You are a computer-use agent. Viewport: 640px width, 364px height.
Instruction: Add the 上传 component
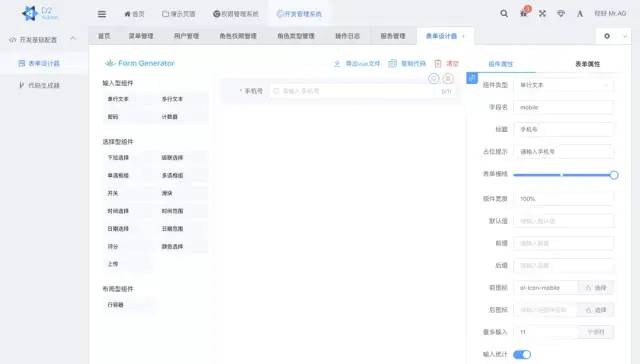coord(128,264)
